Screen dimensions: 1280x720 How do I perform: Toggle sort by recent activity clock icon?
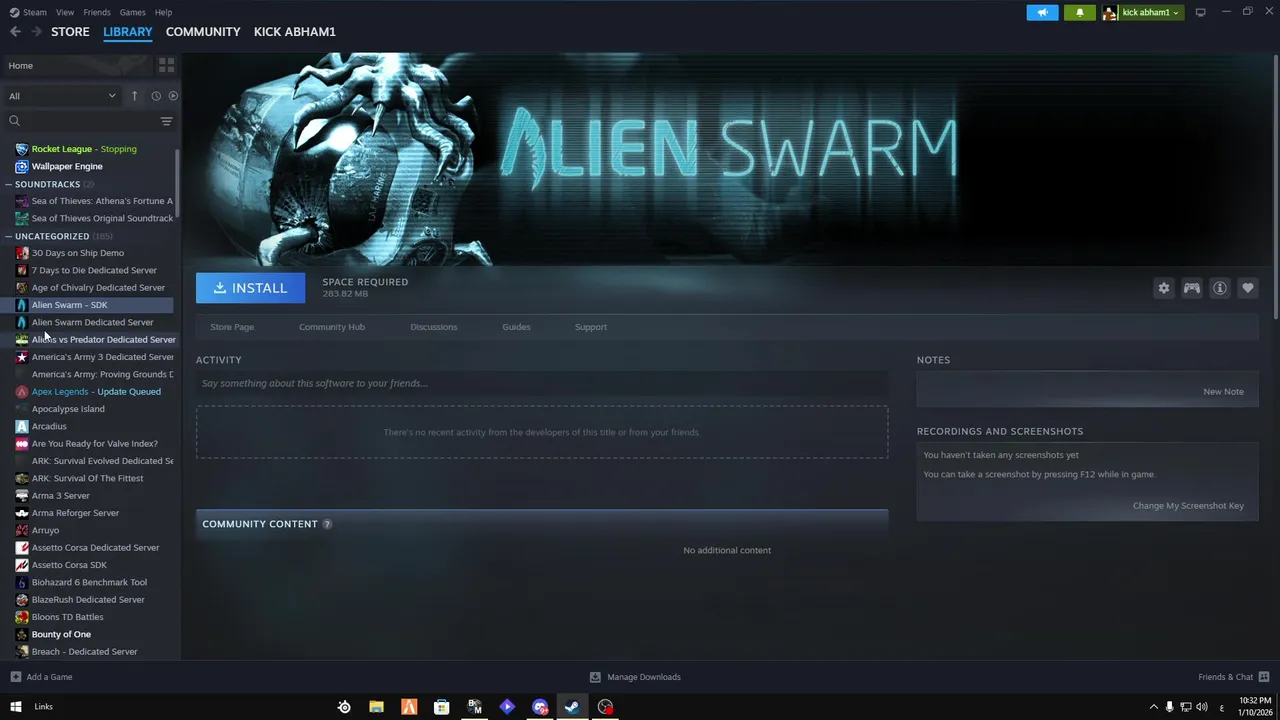point(156,96)
